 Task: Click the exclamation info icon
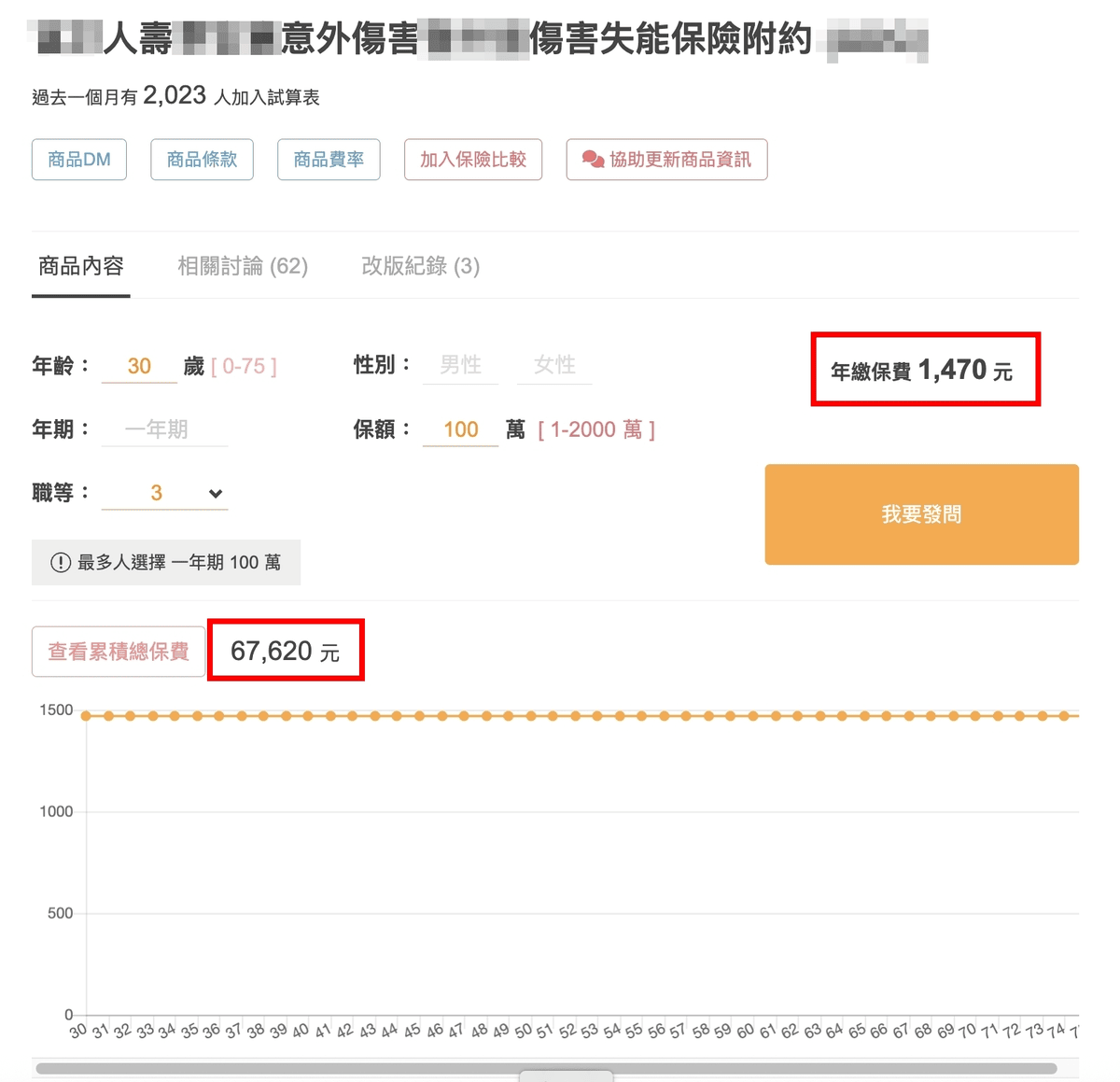(61, 562)
